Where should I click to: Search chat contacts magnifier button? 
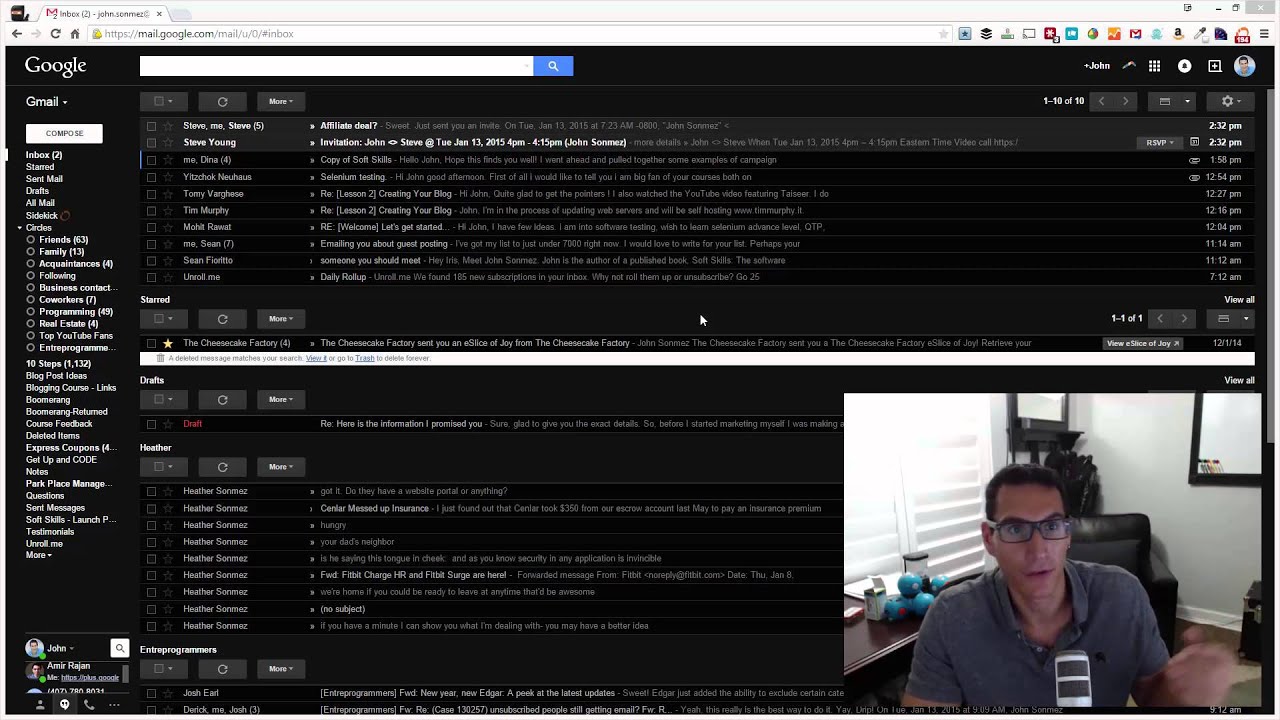(119, 648)
